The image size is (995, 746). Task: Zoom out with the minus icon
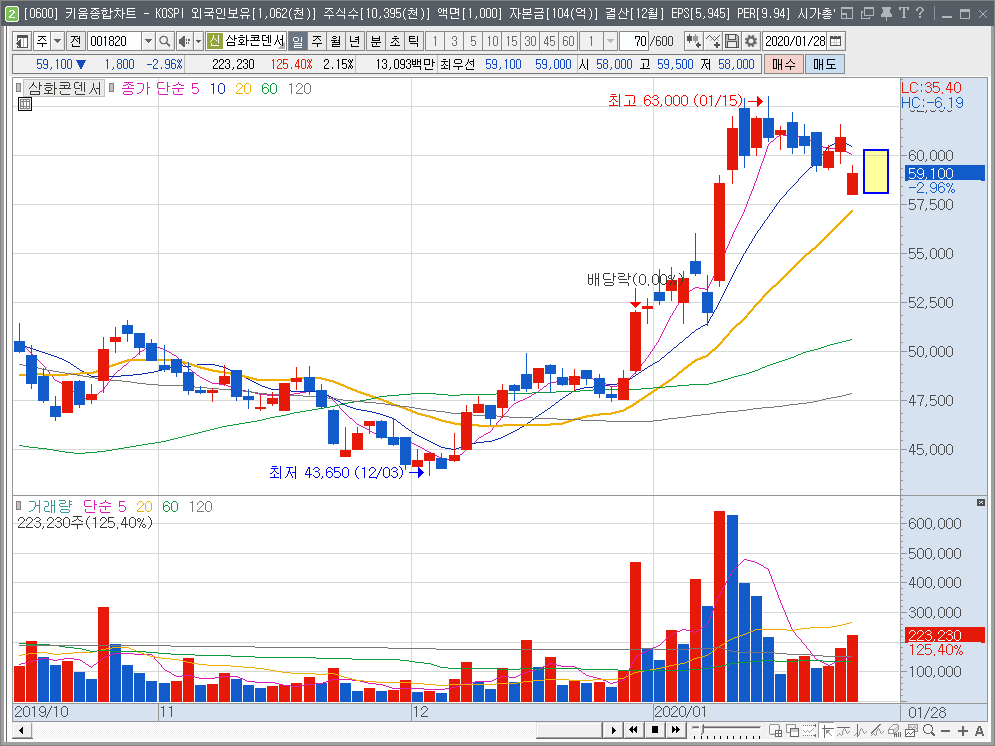click(x=945, y=730)
